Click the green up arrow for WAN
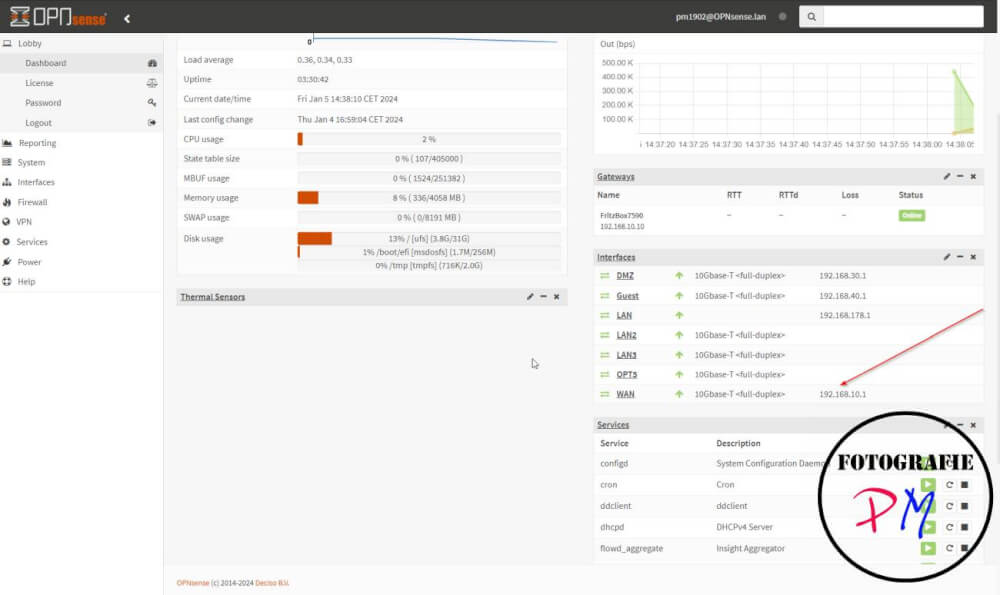The width and height of the screenshot is (1000, 595). coord(679,394)
